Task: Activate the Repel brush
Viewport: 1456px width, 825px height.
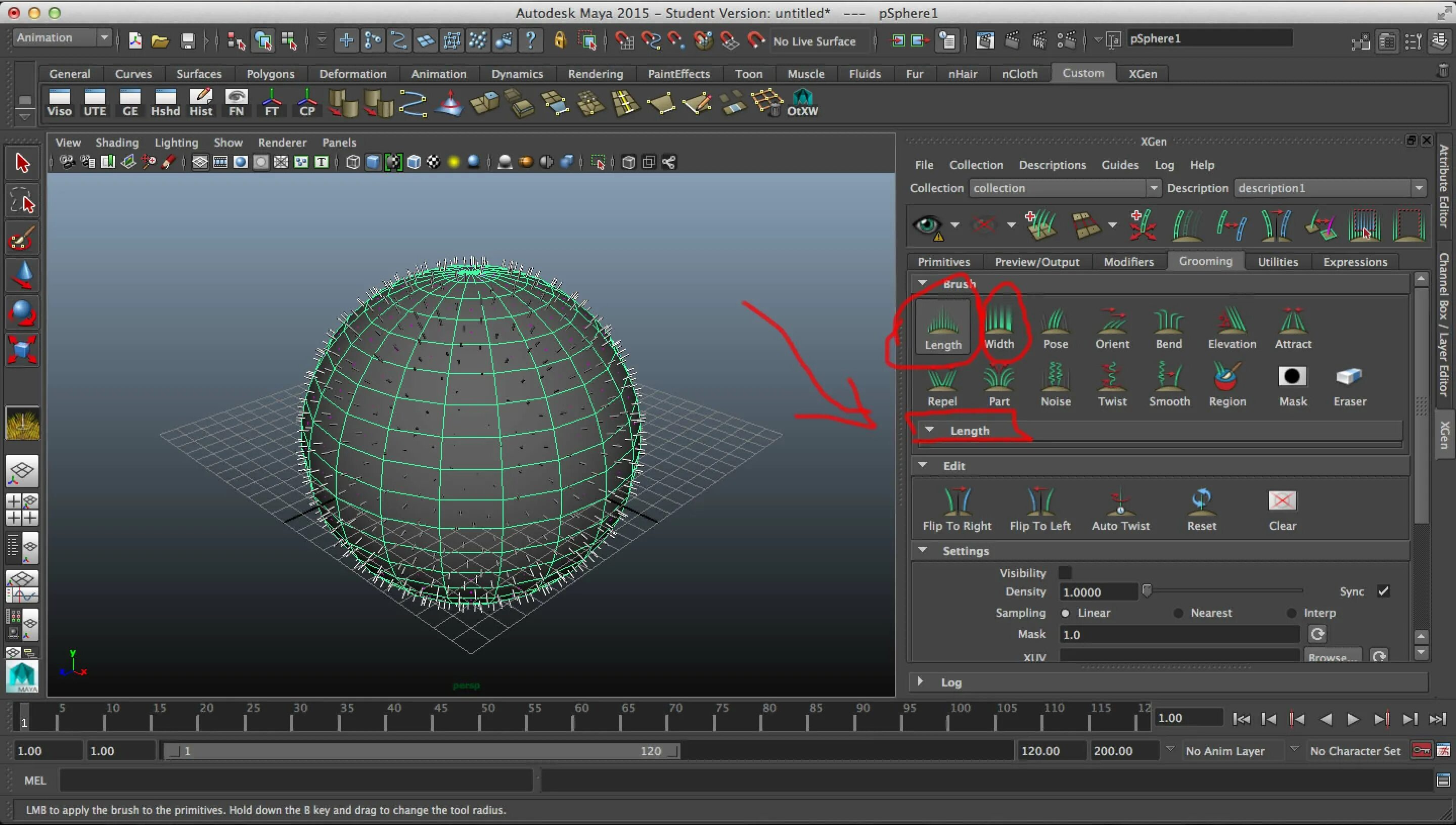Action: click(x=942, y=385)
